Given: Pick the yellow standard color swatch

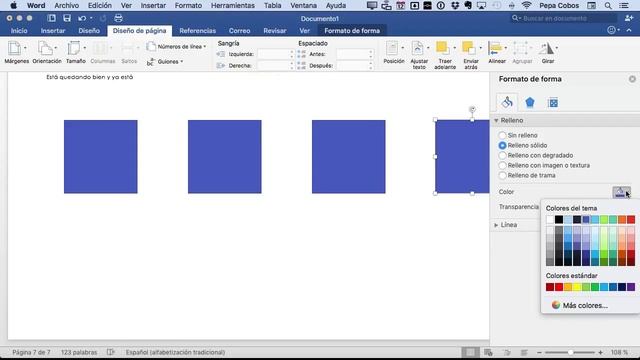Looking at the screenshot, I should 577,287.
